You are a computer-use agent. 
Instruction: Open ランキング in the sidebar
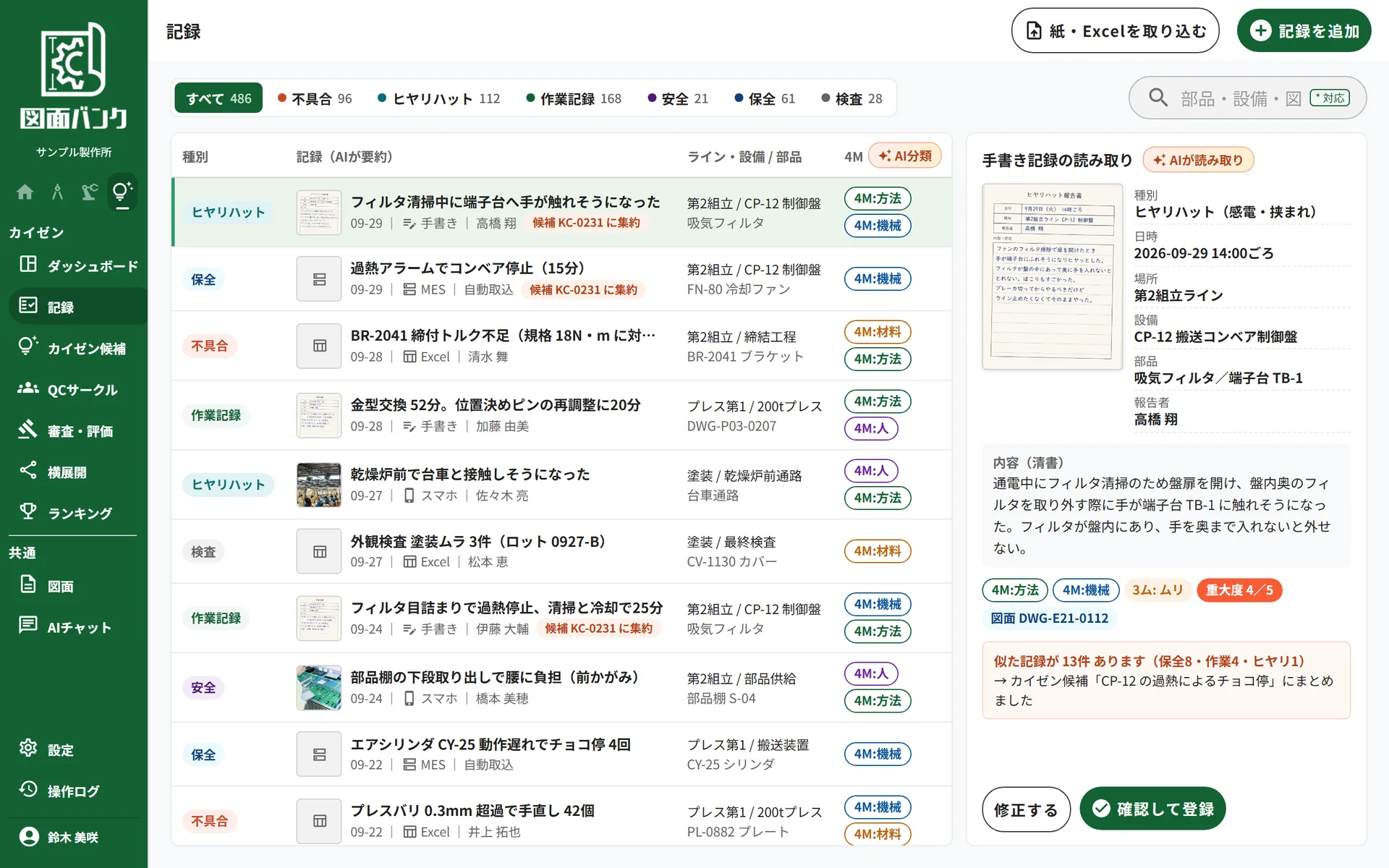[x=77, y=513]
